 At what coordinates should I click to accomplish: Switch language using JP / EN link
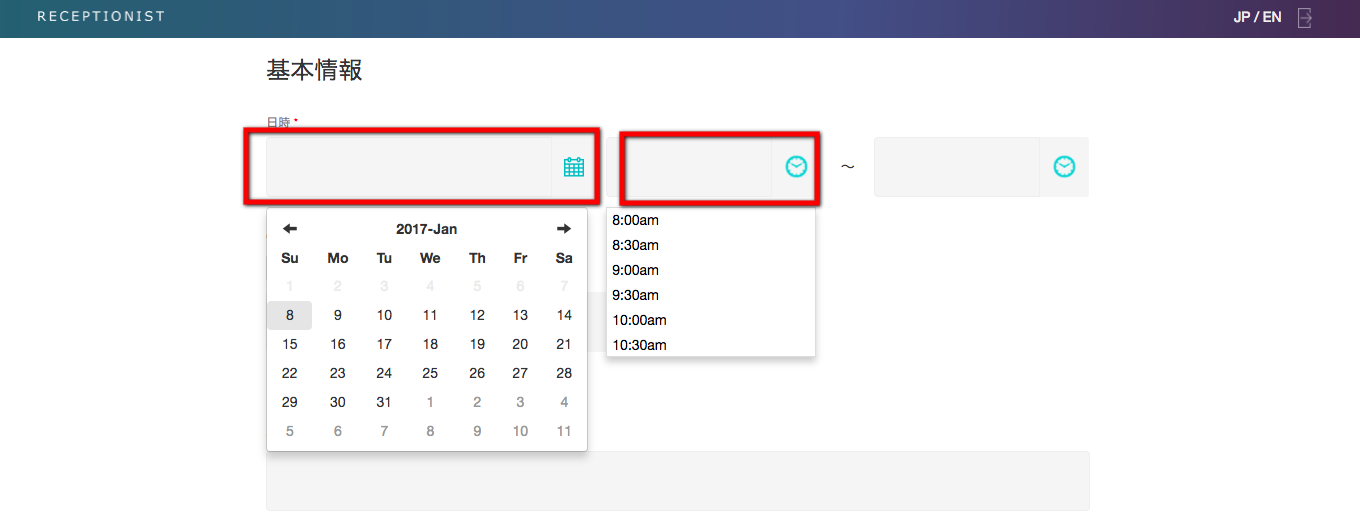coord(1257,18)
